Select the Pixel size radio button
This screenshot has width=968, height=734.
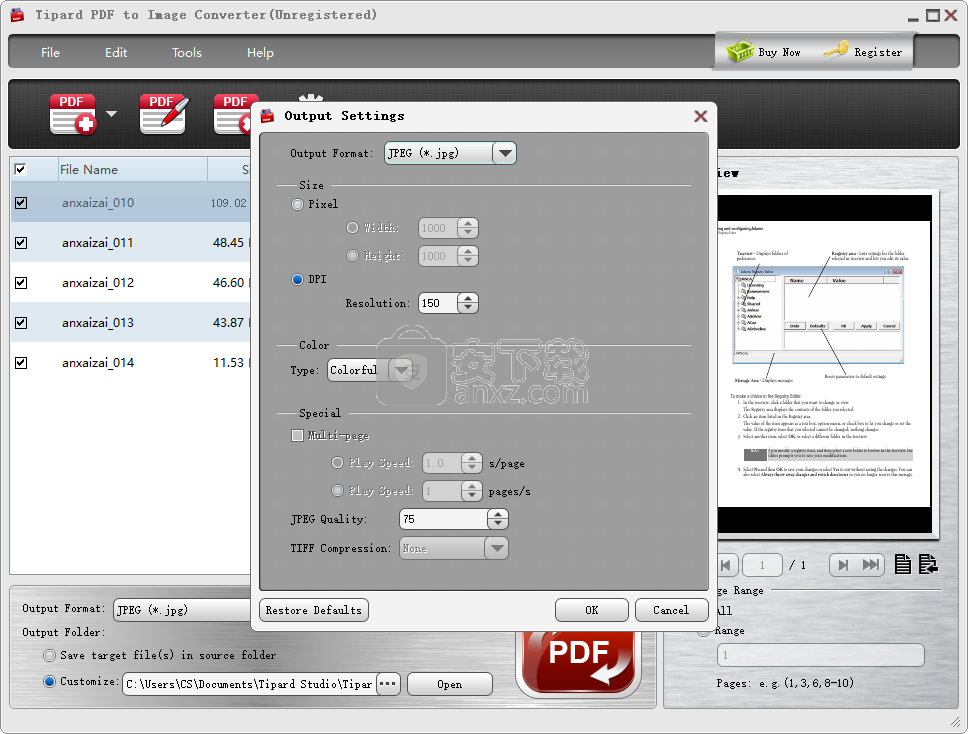(298, 204)
